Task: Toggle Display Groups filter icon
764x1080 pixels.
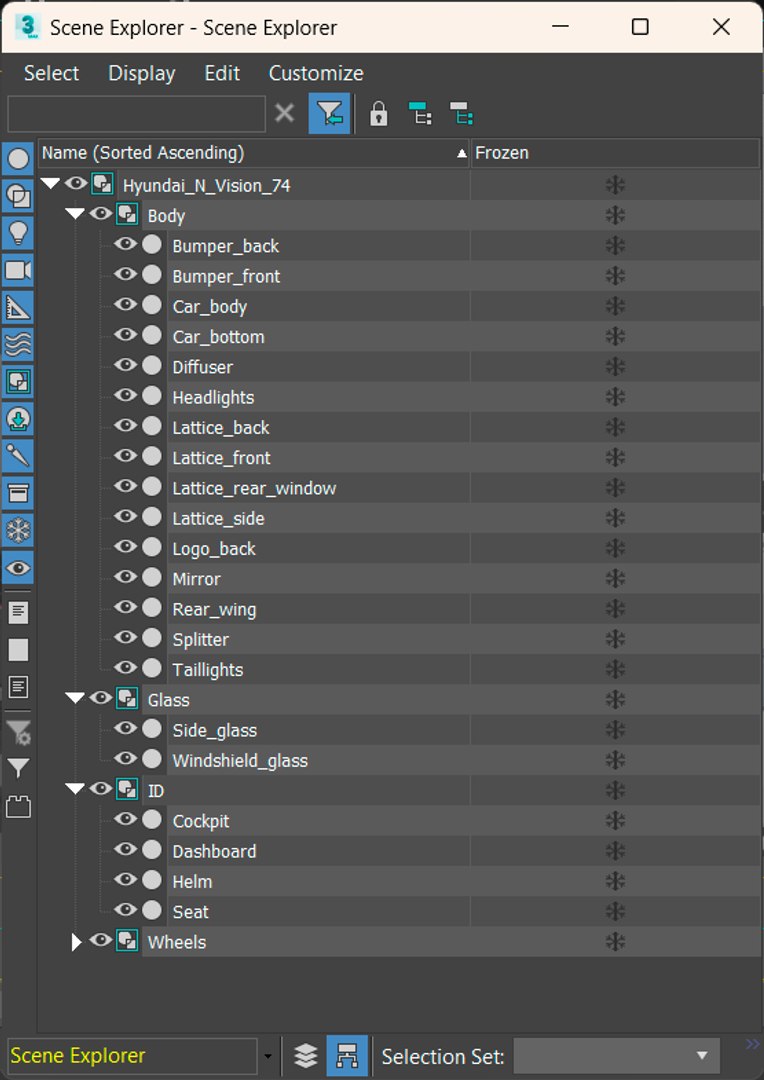Action: pos(18,382)
